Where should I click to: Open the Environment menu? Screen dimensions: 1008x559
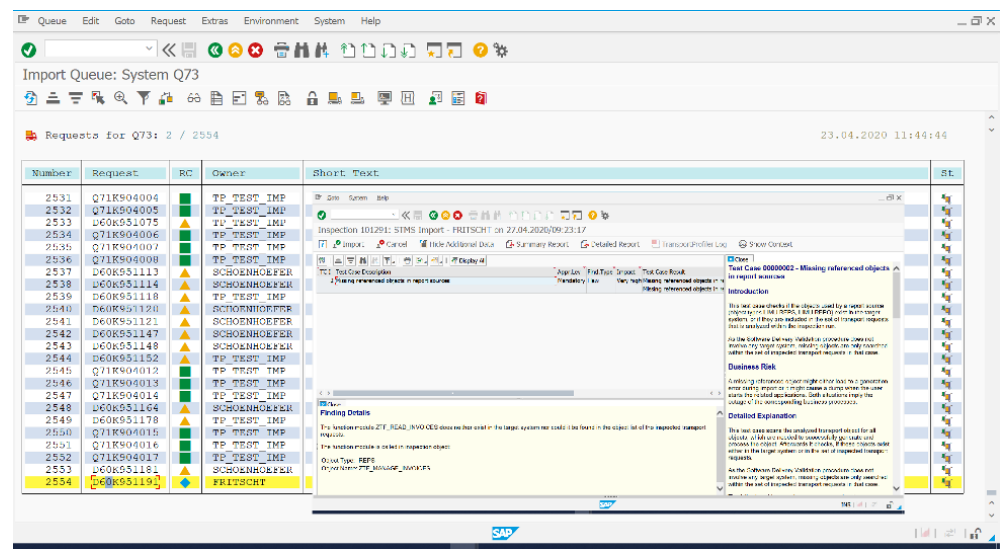(271, 21)
